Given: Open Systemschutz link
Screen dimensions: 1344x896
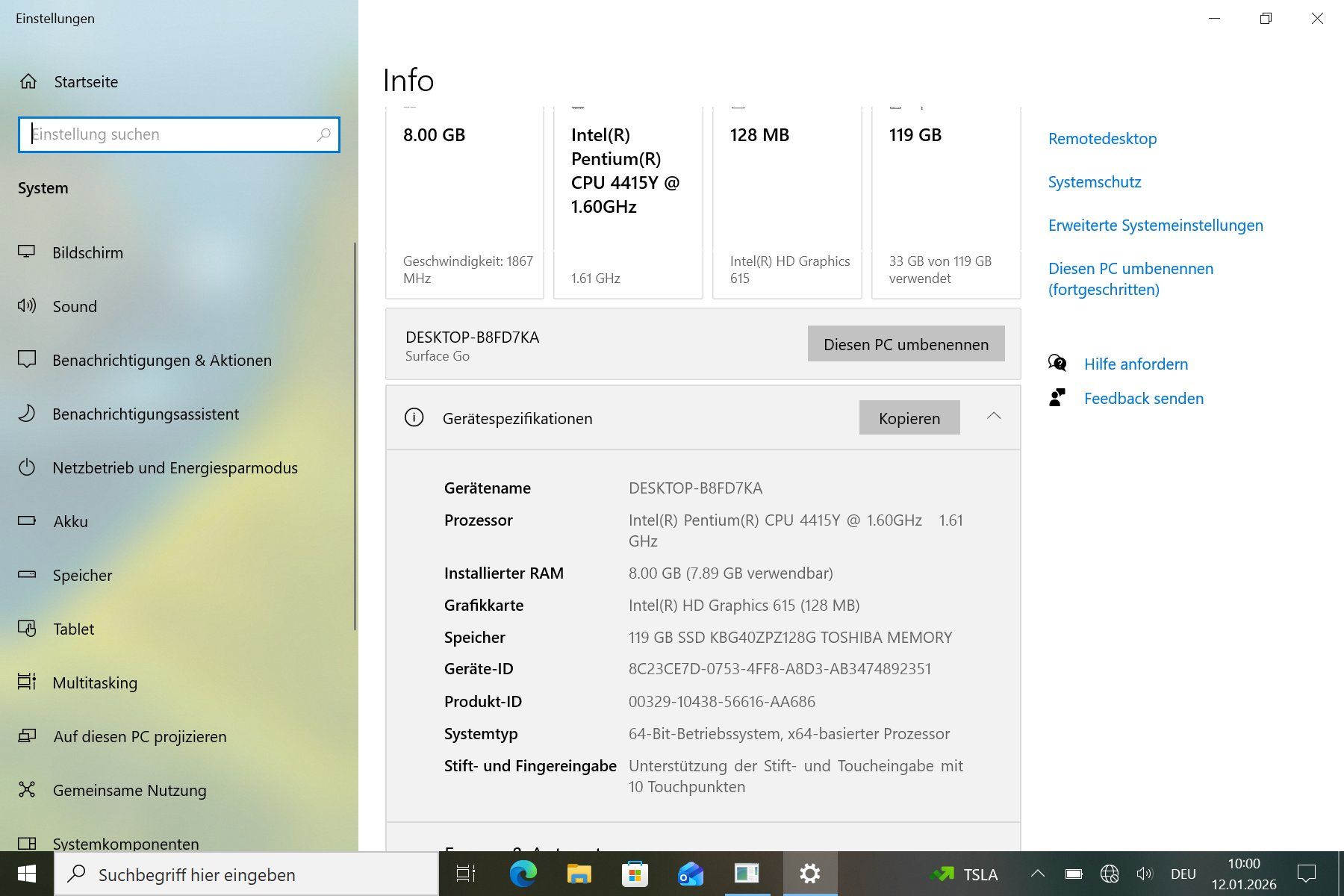Looking at the screenshot, I should point(1095,182).
